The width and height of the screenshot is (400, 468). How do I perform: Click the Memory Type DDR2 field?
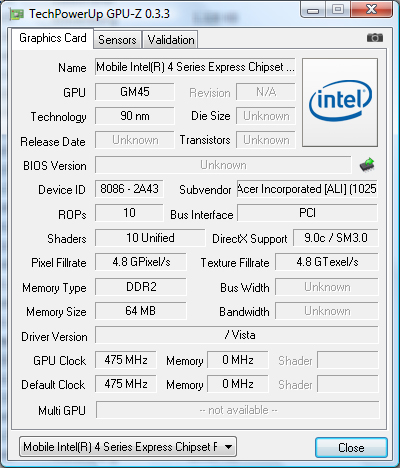(x=141, y=287)
